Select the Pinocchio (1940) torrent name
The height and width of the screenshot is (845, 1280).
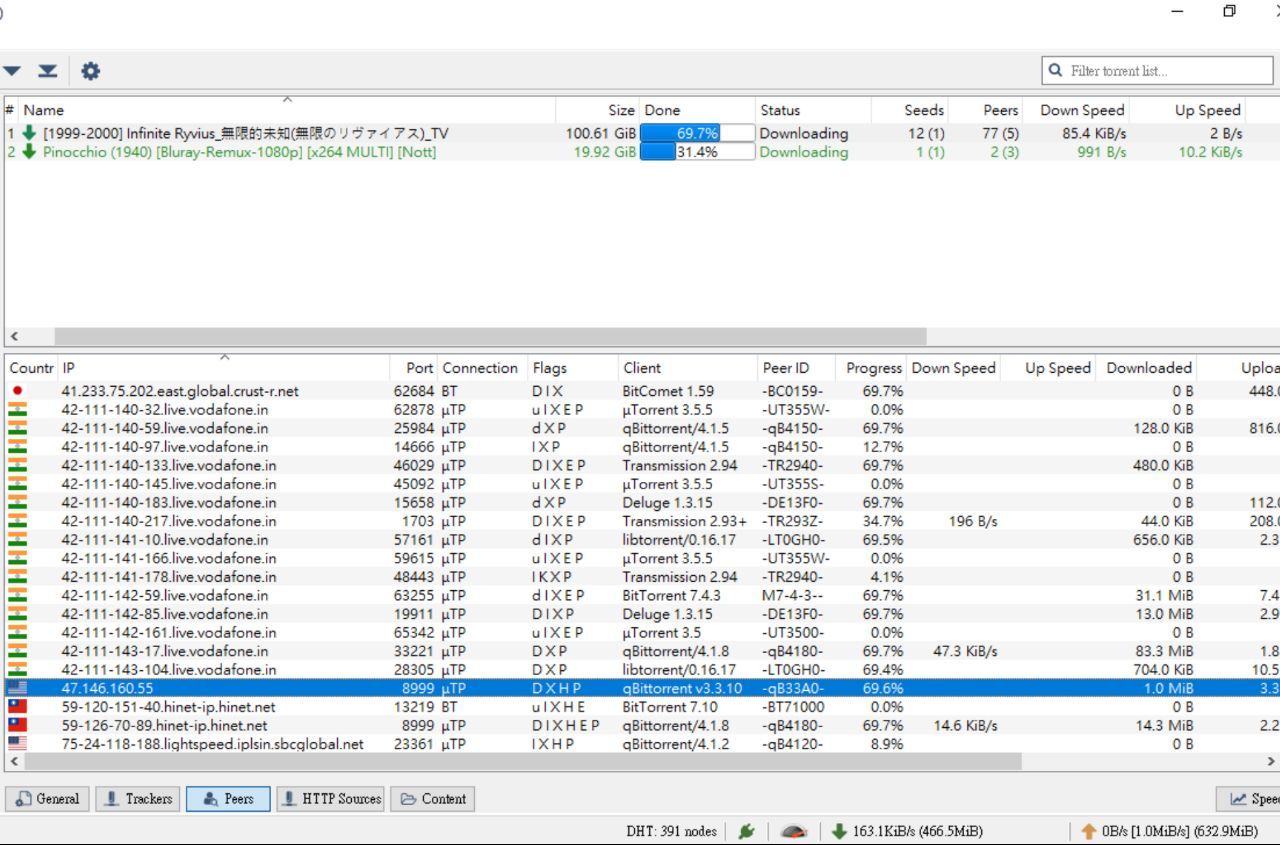[240, 152]
